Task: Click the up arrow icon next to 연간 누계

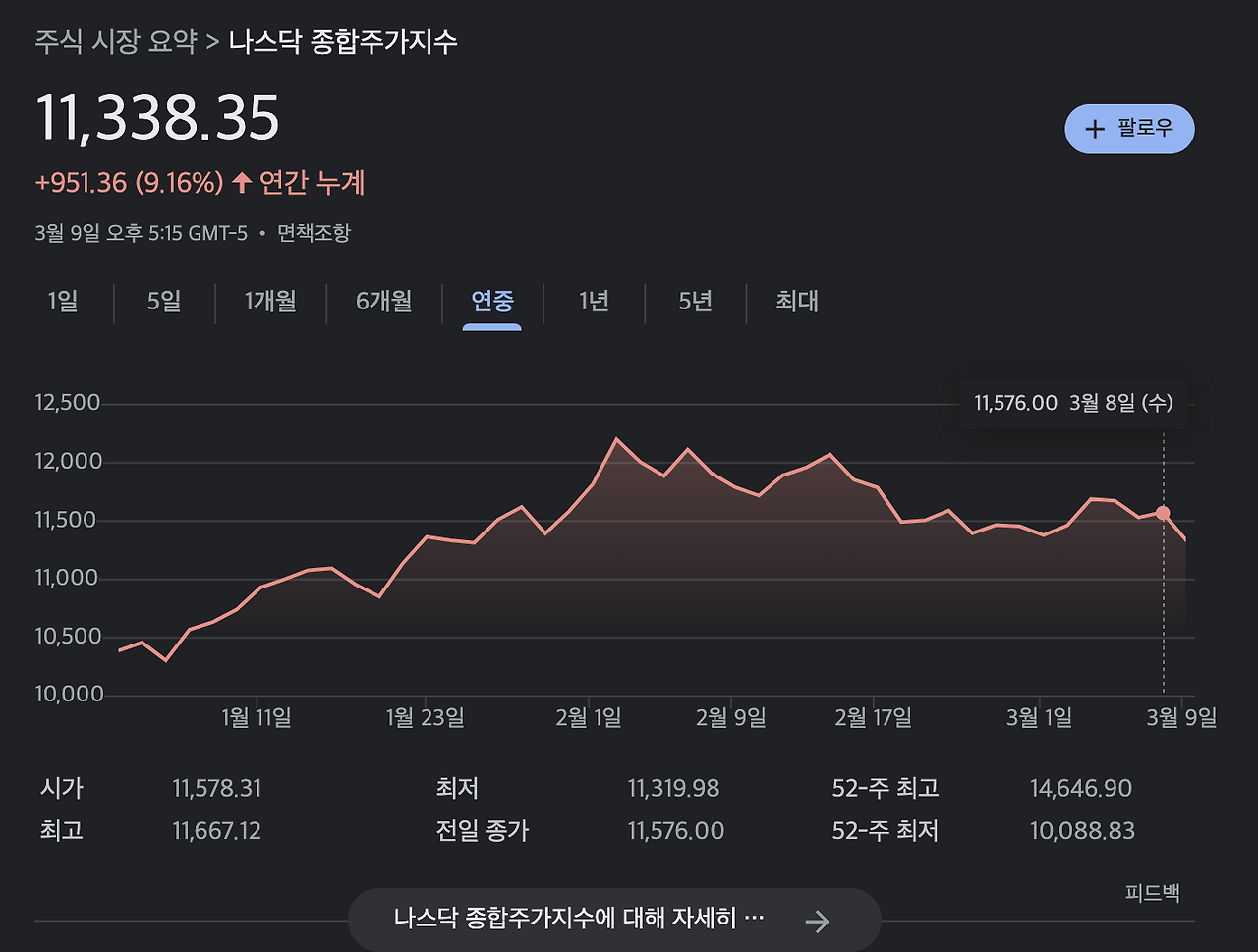Action: pyautogui.click(x=242, y=182)
